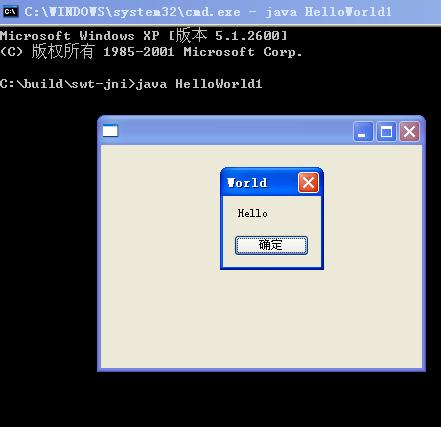Maximize the Java shell window
Viewport: 441px width, 427px height.
[386, 131]
